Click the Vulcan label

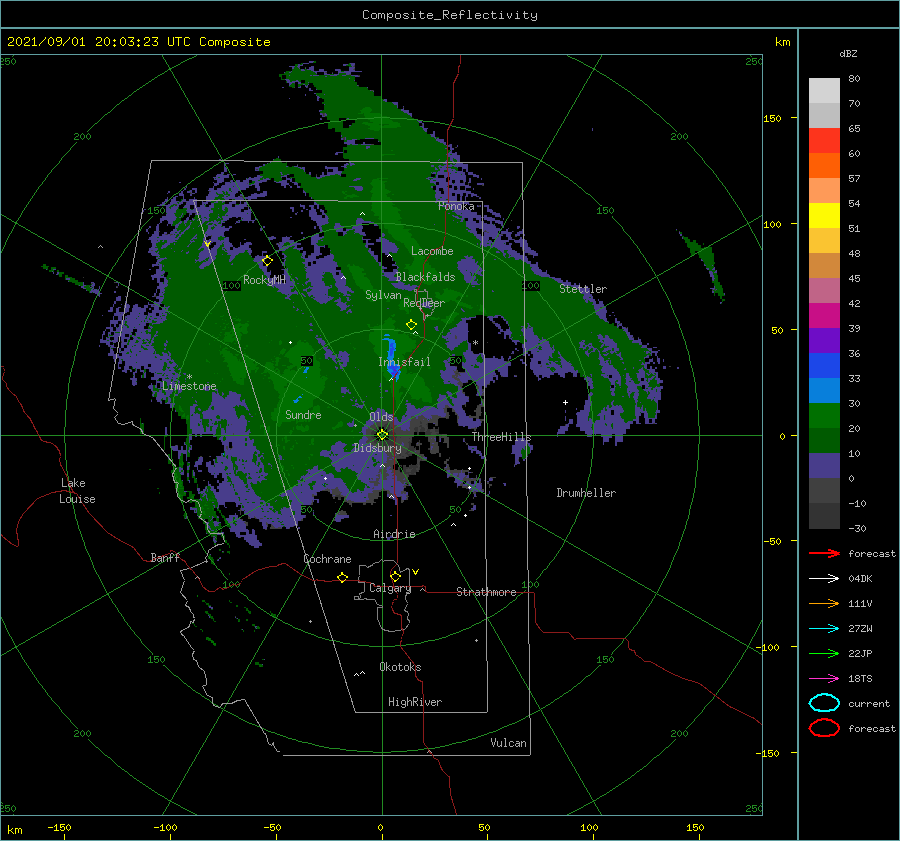(x=509, y=743)
